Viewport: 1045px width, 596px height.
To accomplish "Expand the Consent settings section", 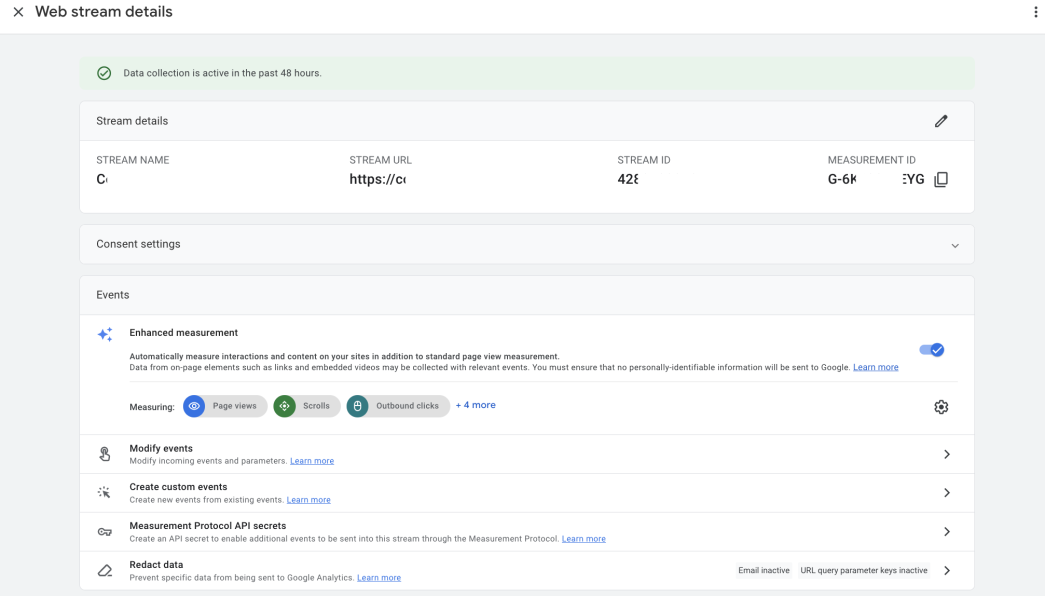I will (955, 245).
